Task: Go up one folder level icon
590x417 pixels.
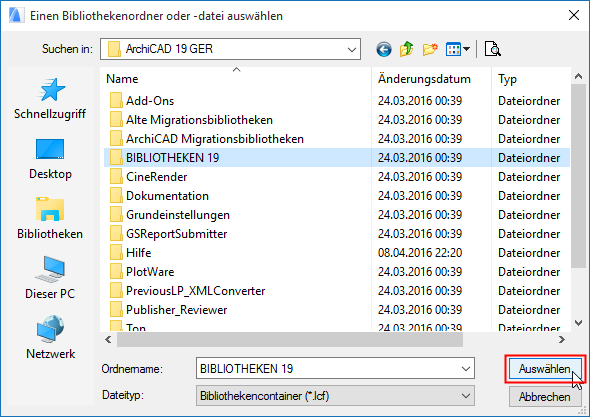Action: click(406, 49)
